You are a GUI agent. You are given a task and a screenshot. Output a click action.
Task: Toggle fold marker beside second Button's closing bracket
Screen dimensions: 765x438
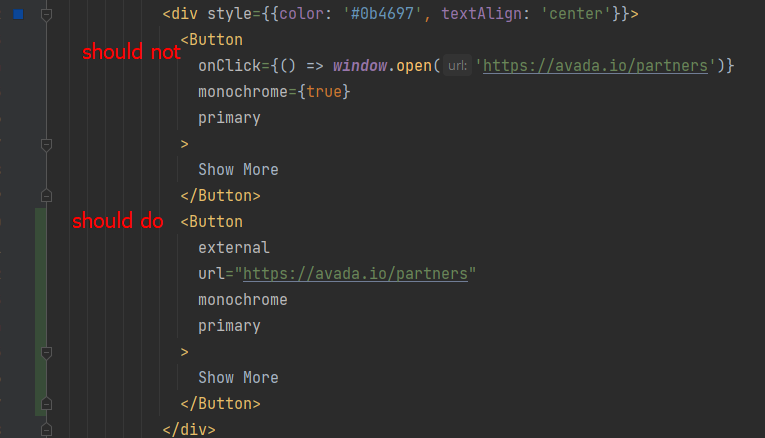(46, 352)
